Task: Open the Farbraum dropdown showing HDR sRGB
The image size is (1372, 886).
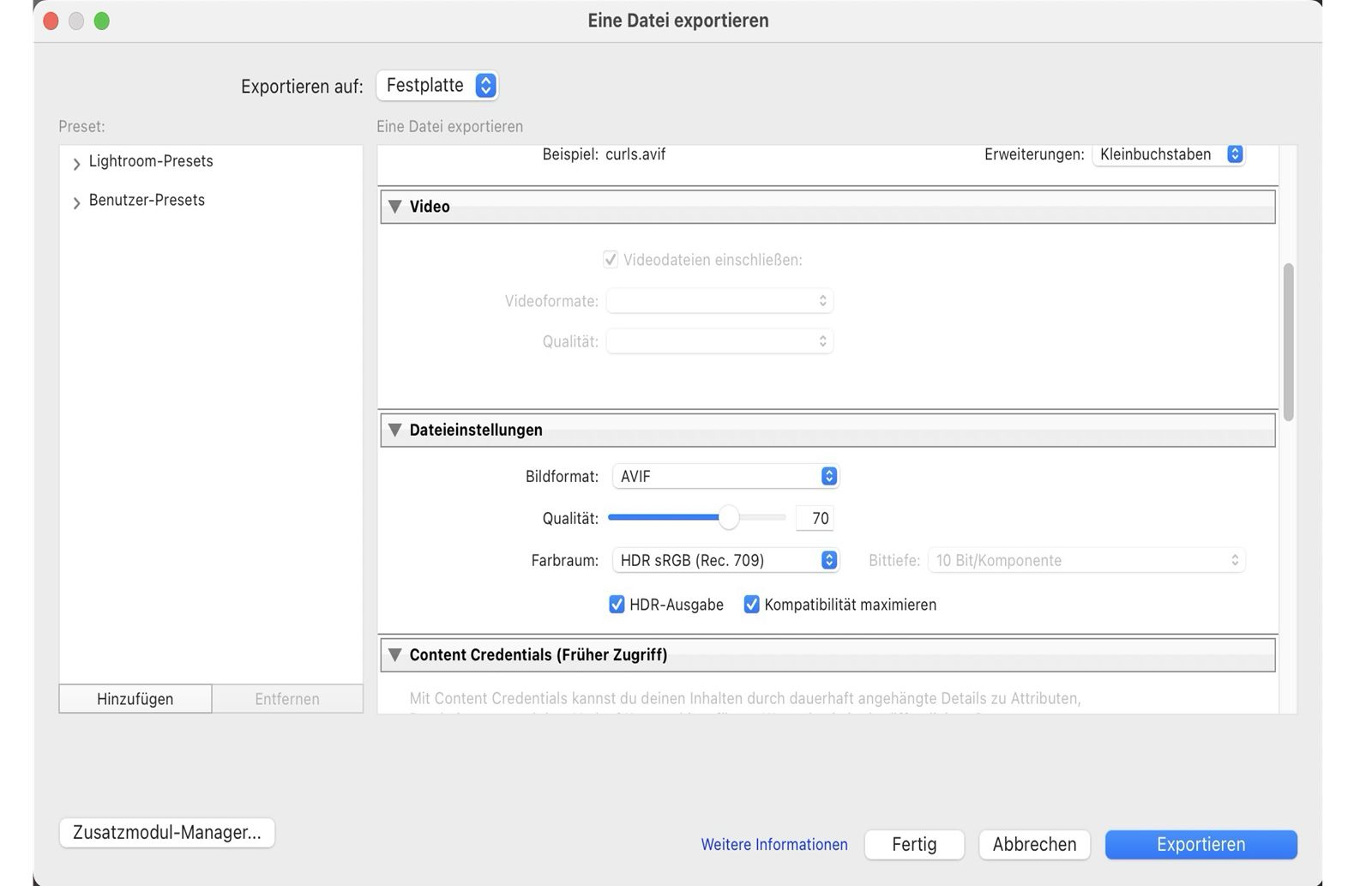Action: click(x=725, y=560)
